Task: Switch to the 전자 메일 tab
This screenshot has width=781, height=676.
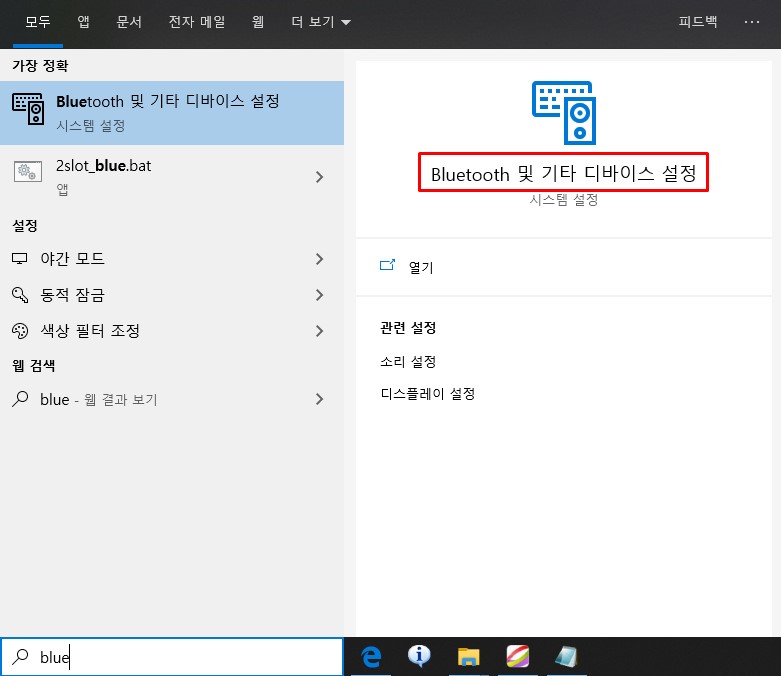Action: 197,22
